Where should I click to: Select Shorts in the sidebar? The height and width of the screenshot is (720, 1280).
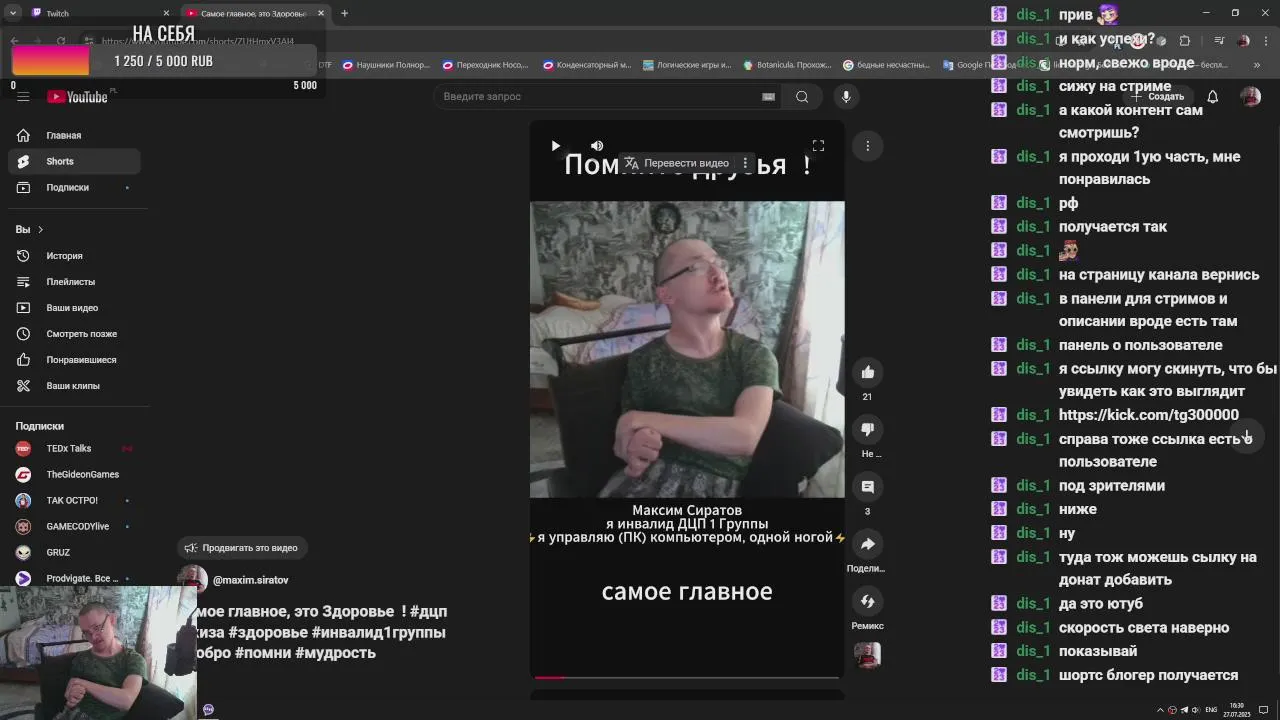point(75,161)
